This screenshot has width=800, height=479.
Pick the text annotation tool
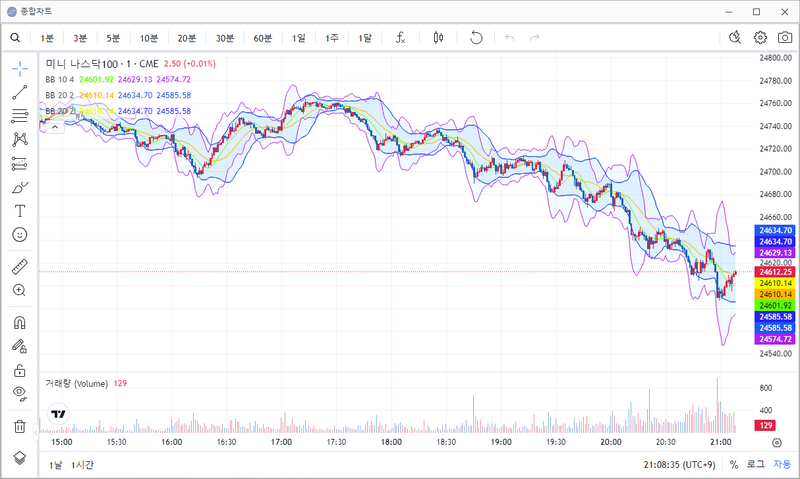(x=19, y=211)
